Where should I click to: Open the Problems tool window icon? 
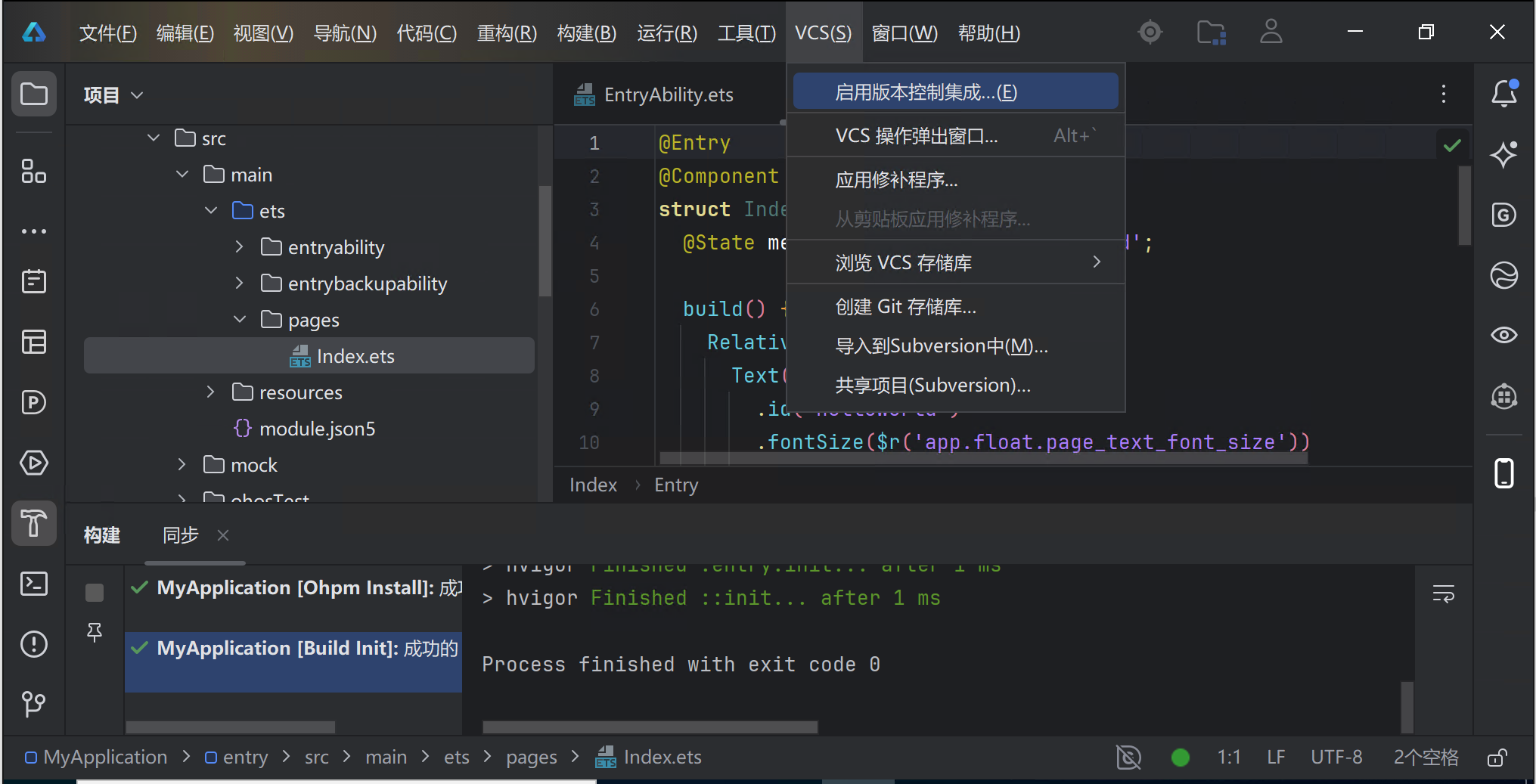coord(34,644)
